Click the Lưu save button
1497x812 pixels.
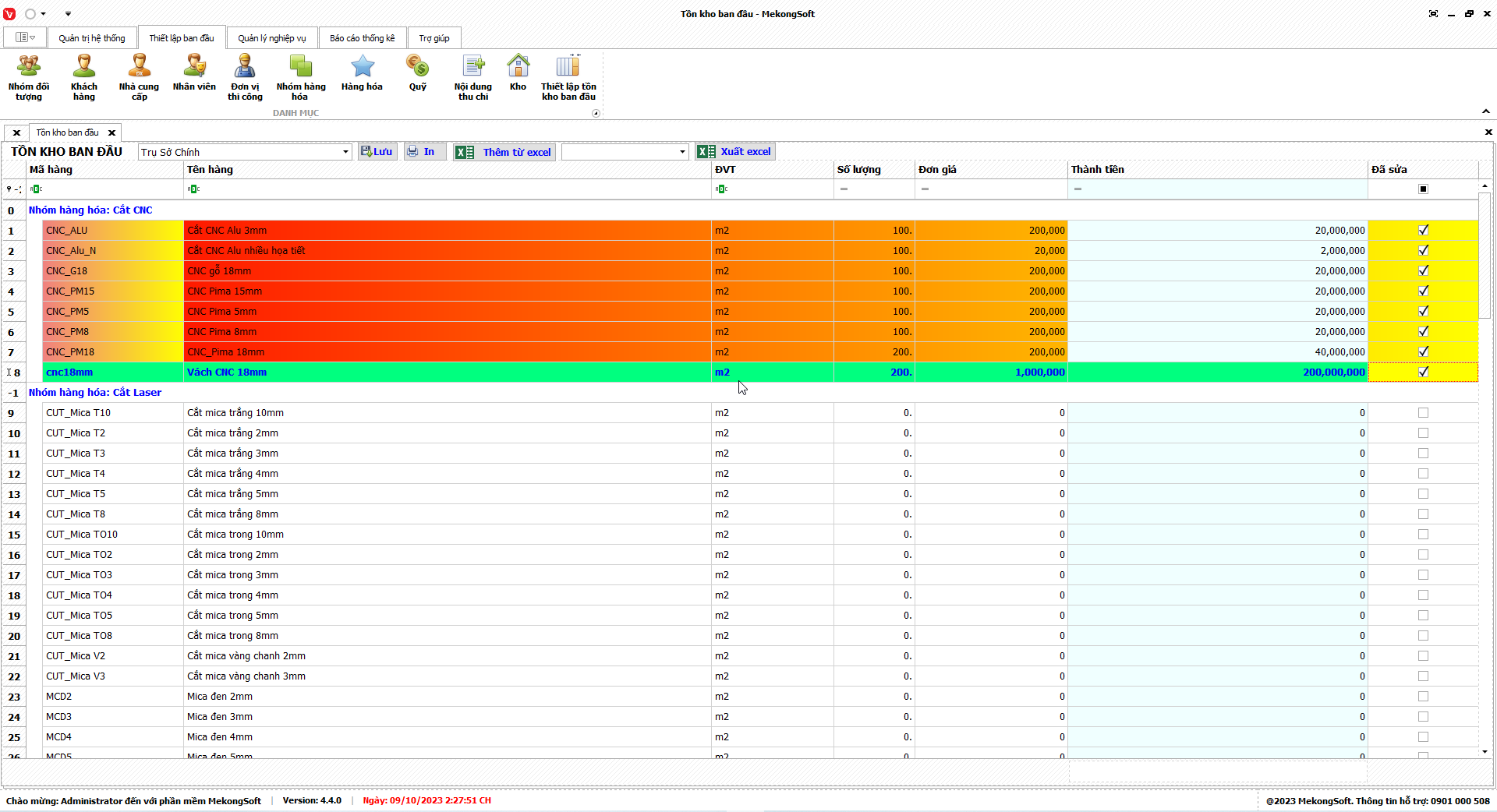point(377,152)
